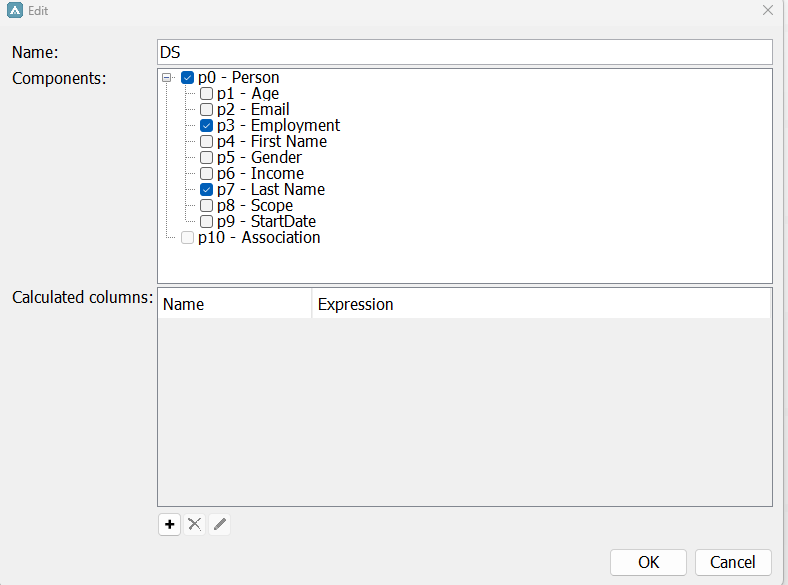Enable the p1 - Age checkbox
788x585 pixels.
(x=206, y=94)
